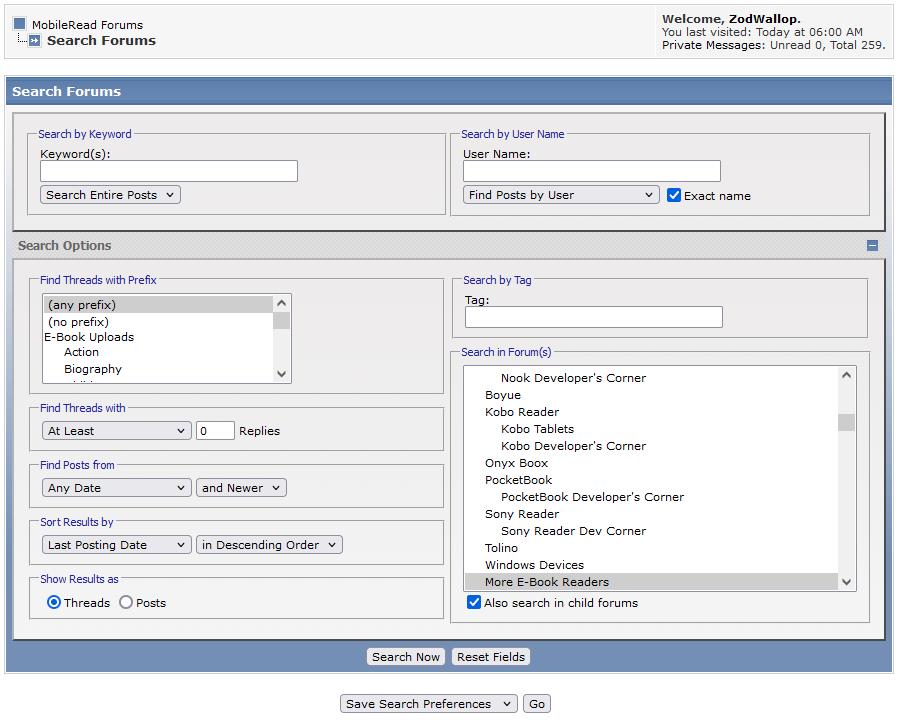Click the Search Forums breadcrumb arrow icon

click(34, 40)
